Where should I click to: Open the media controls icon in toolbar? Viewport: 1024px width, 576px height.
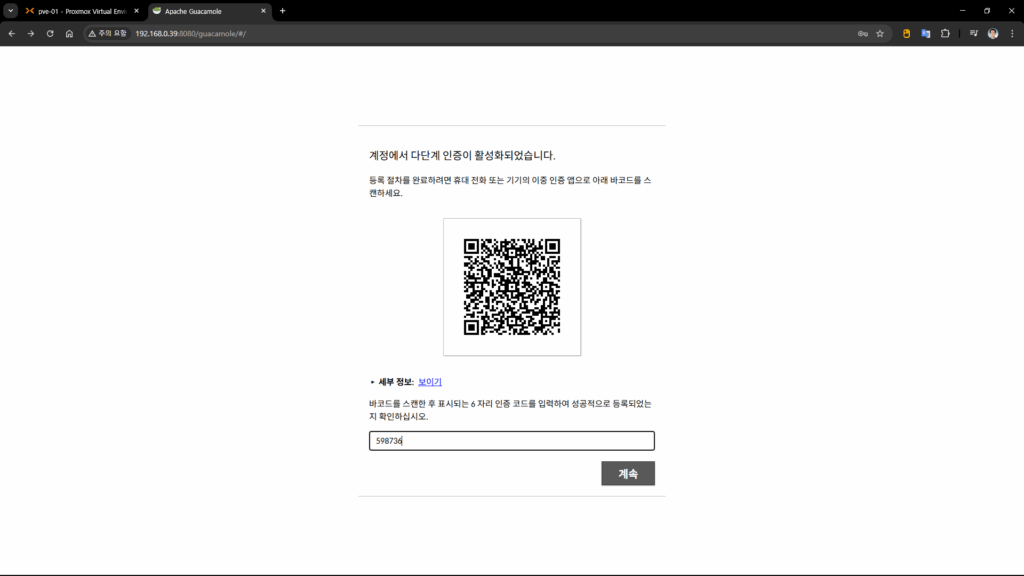973,33
